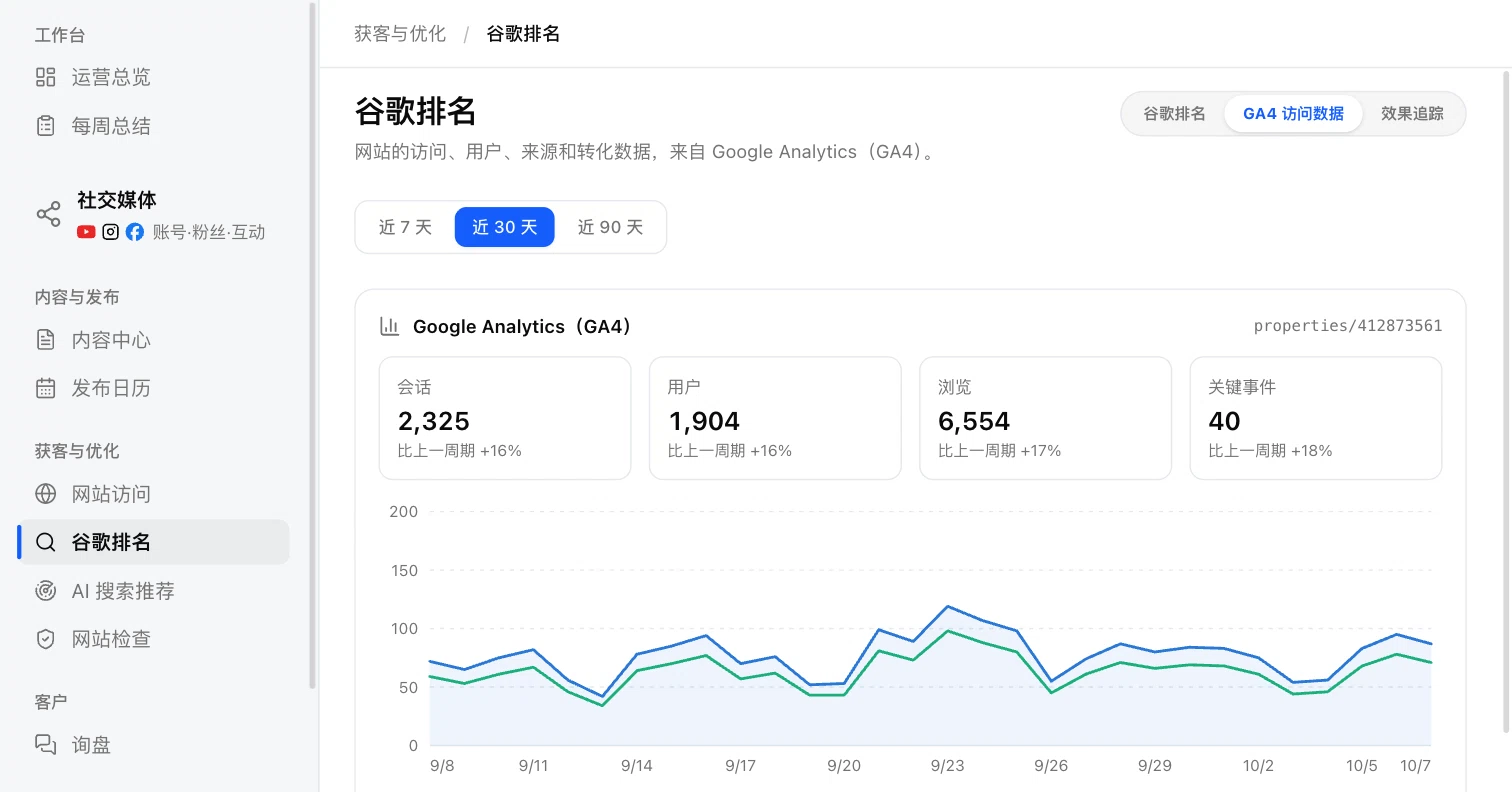Click the YouTube icon under 社交媒体
The height and width of the screenshot is (792, 1512).
pyautogui.click(x=86, y=232)
